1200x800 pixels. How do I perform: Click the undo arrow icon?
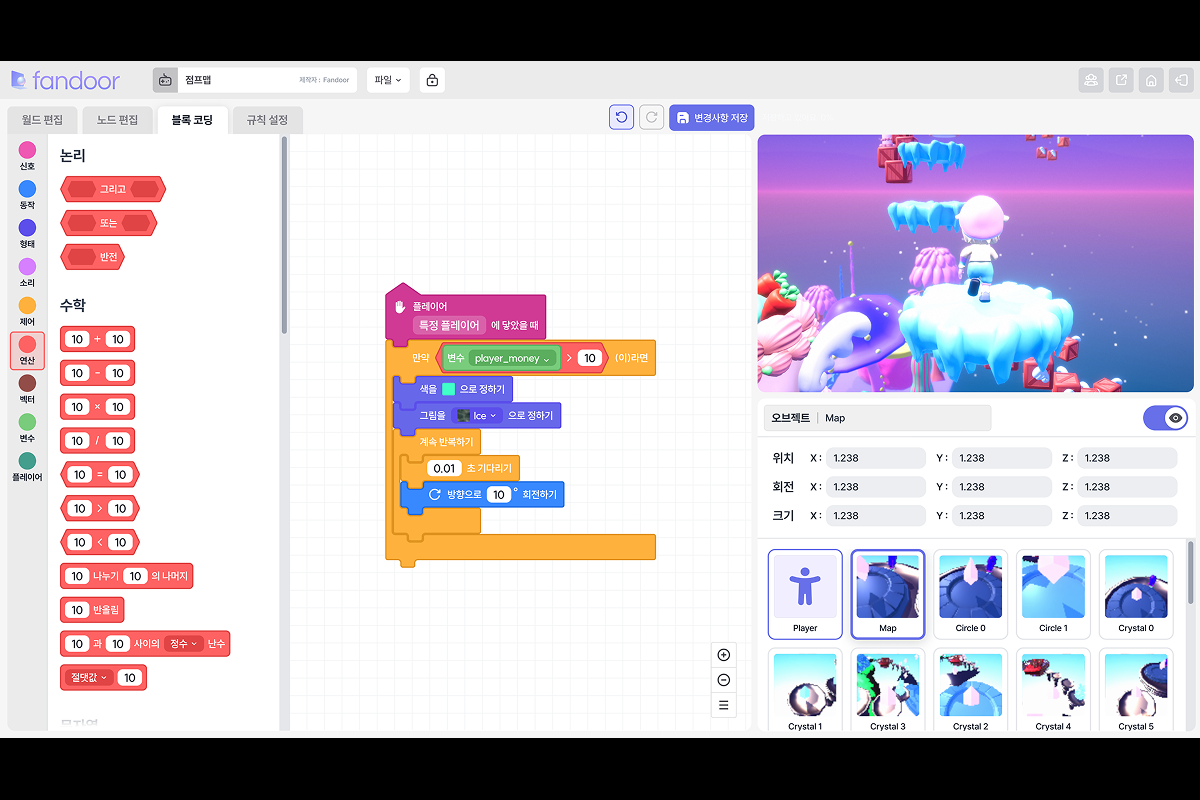(x=621, y=116)
